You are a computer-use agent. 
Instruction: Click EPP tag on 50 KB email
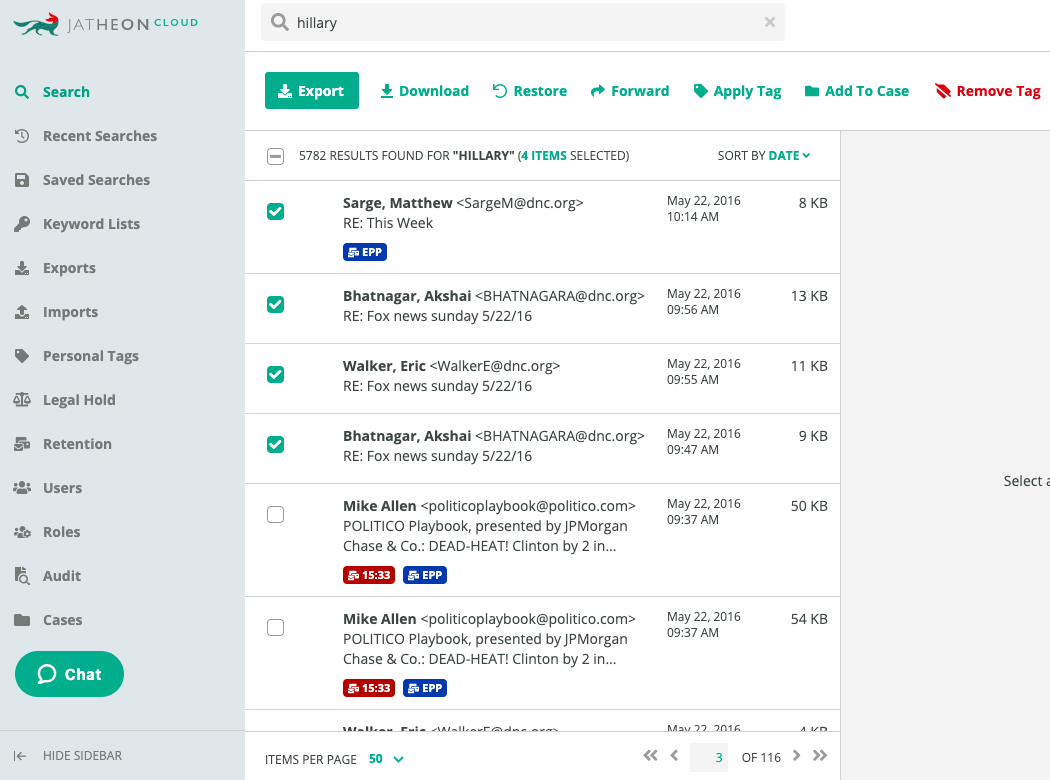[x=425, y=575]
